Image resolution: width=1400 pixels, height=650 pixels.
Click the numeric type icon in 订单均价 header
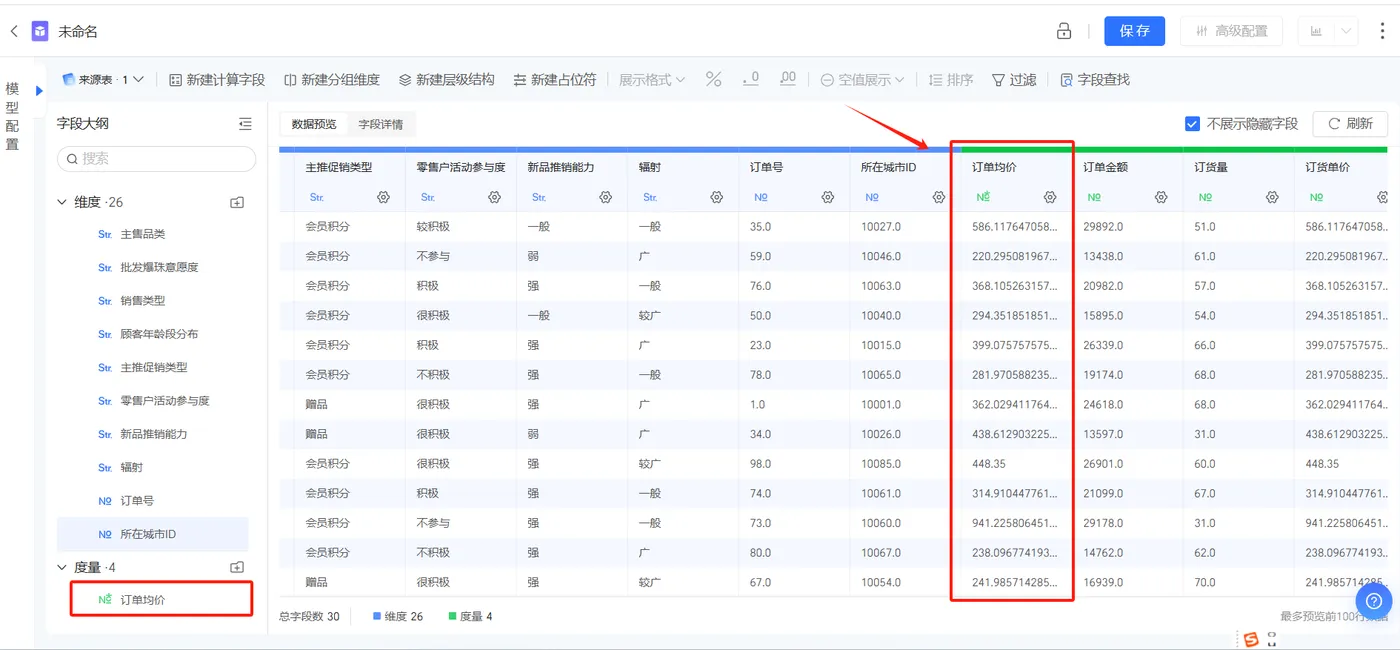tap(983, 198)
